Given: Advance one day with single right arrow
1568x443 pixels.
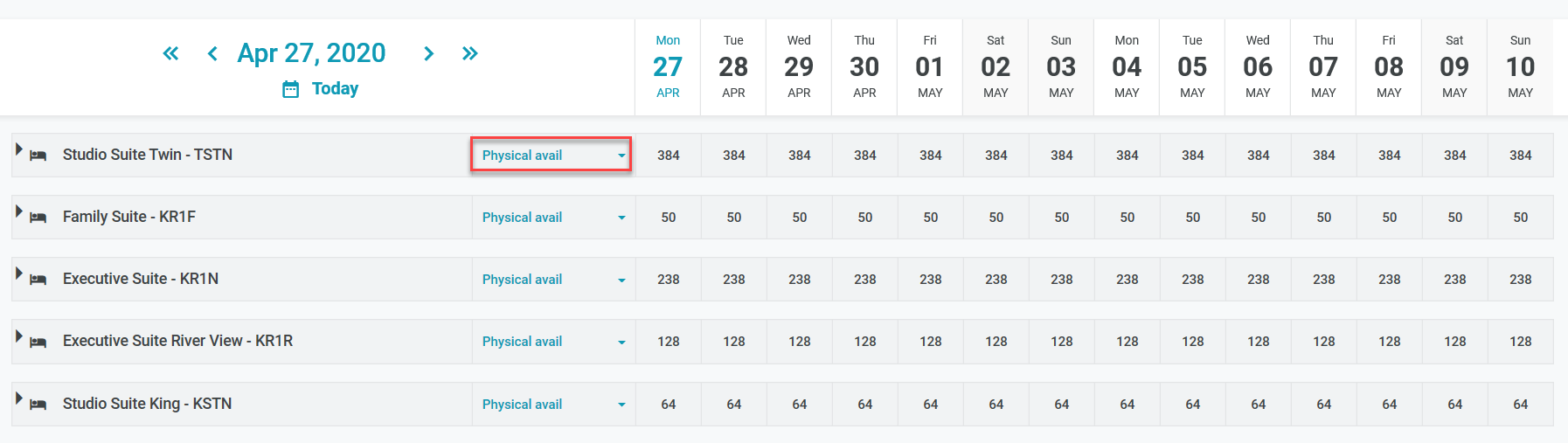Looking at the screenshot, I should coord(428,53).
